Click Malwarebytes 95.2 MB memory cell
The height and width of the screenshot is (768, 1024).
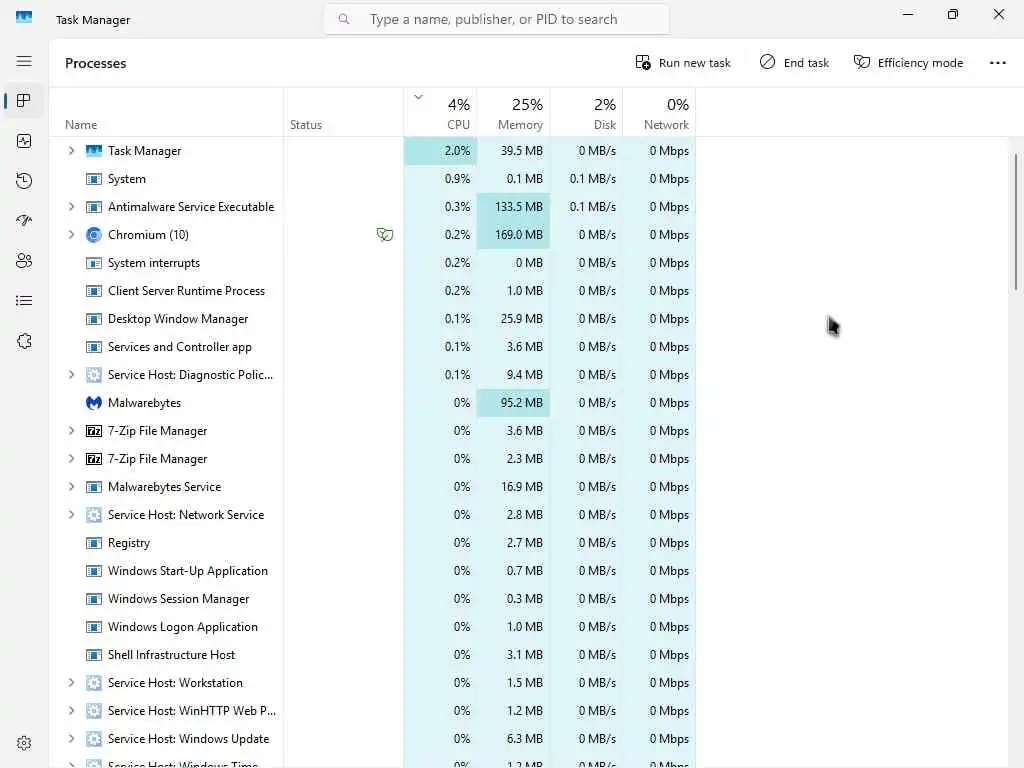[x=513, y=403]
